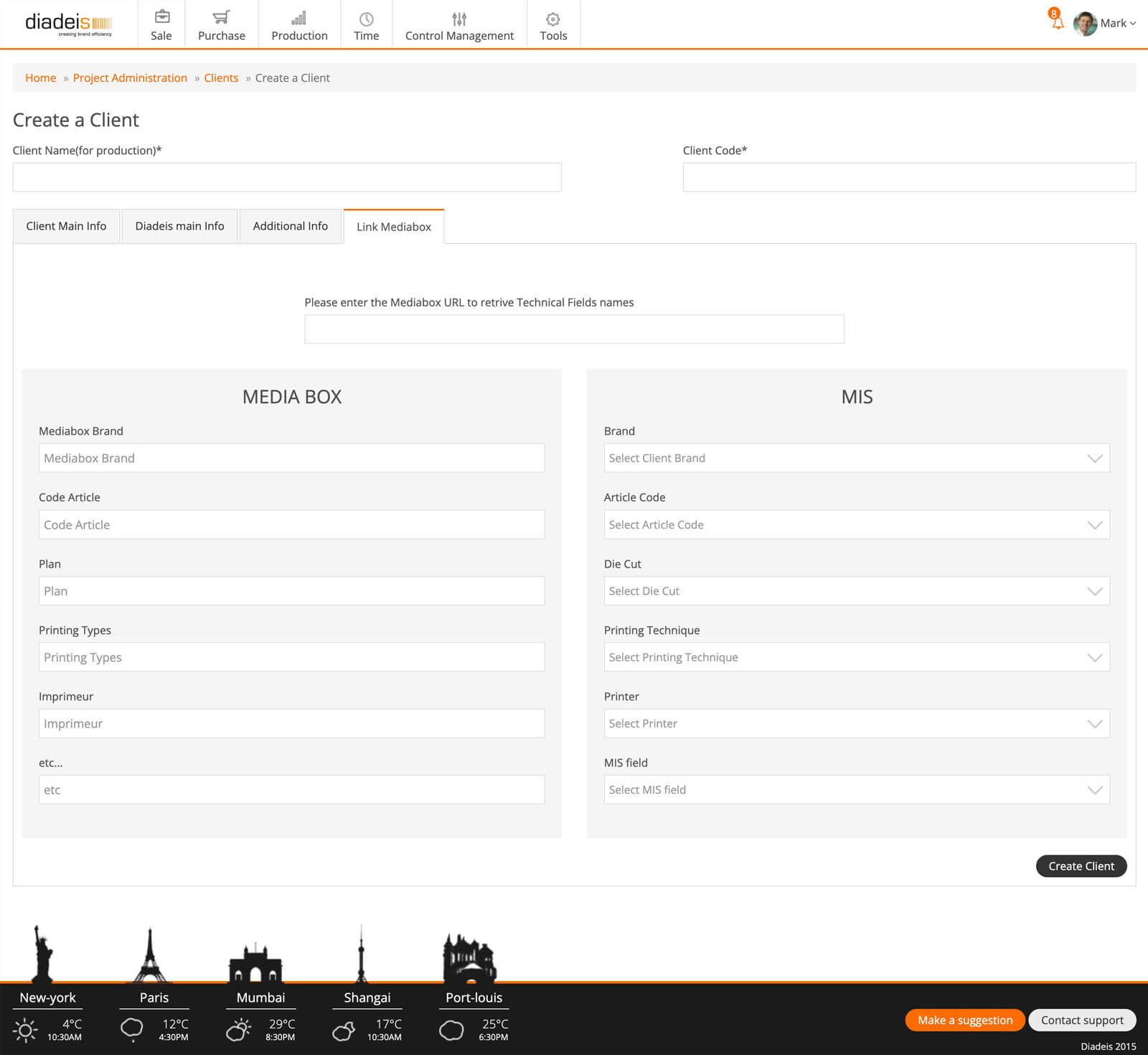
Task: Focus the Mediabox URL input field
Action: (x=574, y=329)
